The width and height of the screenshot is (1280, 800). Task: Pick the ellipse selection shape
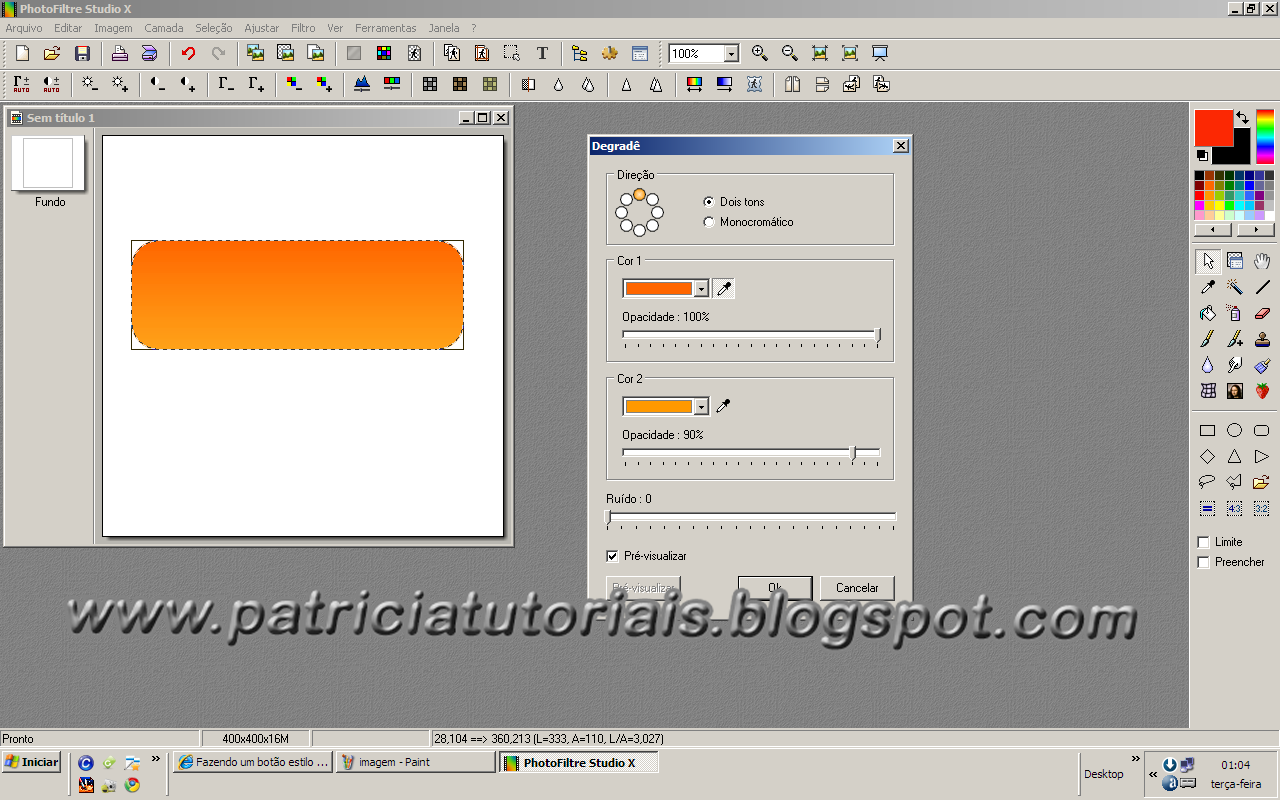coord(1235,431)
